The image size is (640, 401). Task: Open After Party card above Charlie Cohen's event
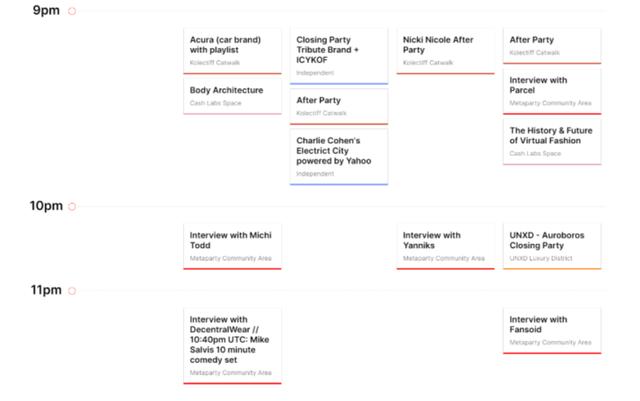pyautogui.click(x=339, y=106)
